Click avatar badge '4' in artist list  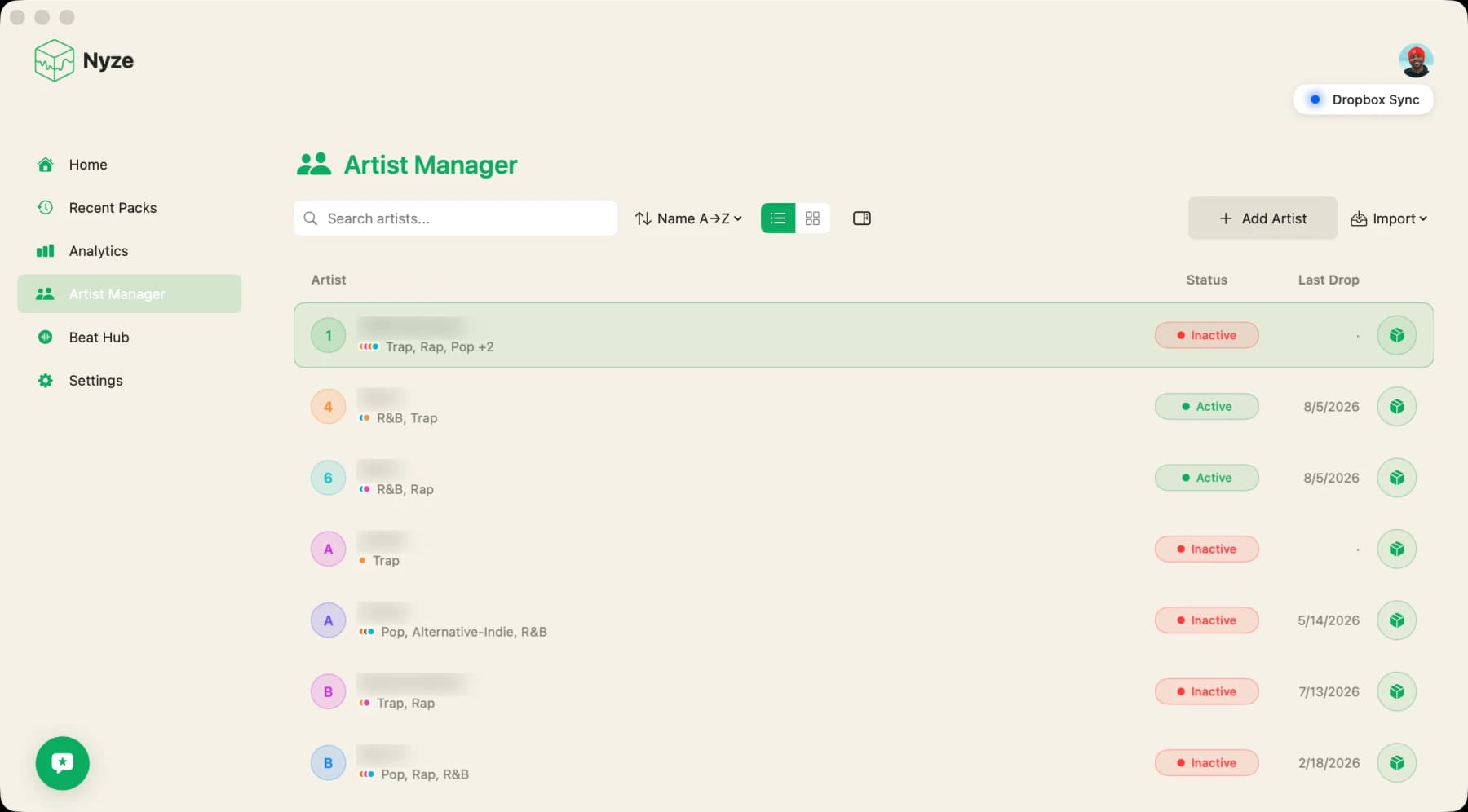(329, 407)
